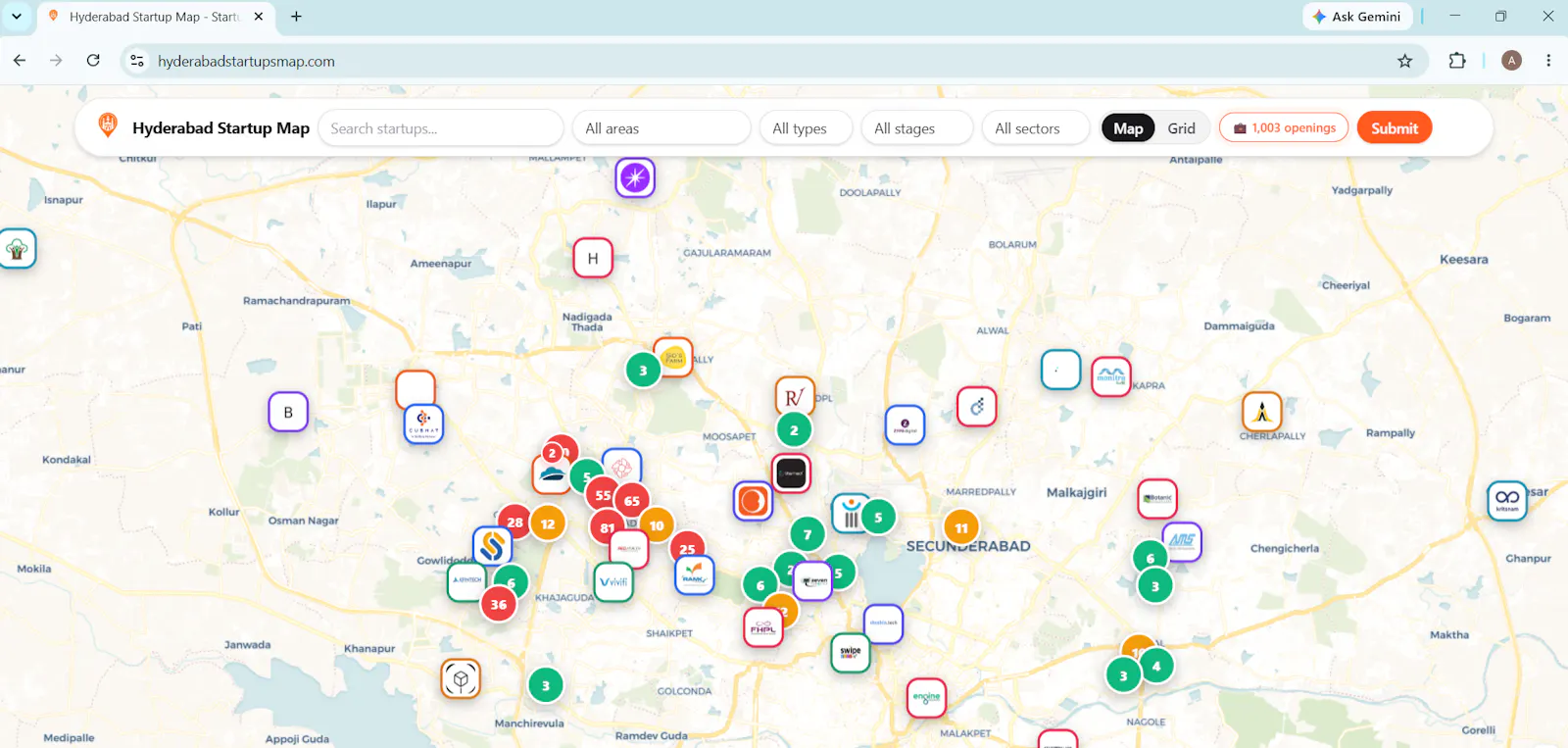
Task: Click the 'R' logo startup marker
Action: coord(795,396)
